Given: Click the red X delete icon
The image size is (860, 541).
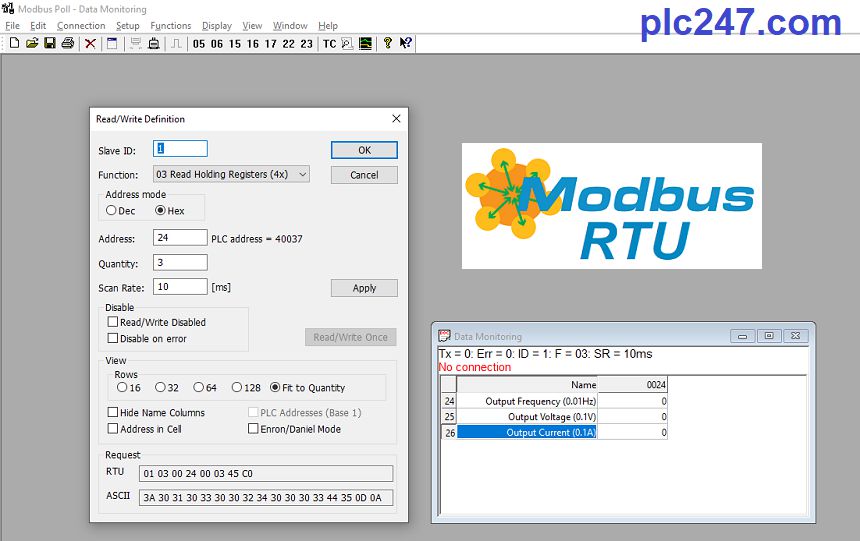Looking at the screenshot, I should [90, 43].
